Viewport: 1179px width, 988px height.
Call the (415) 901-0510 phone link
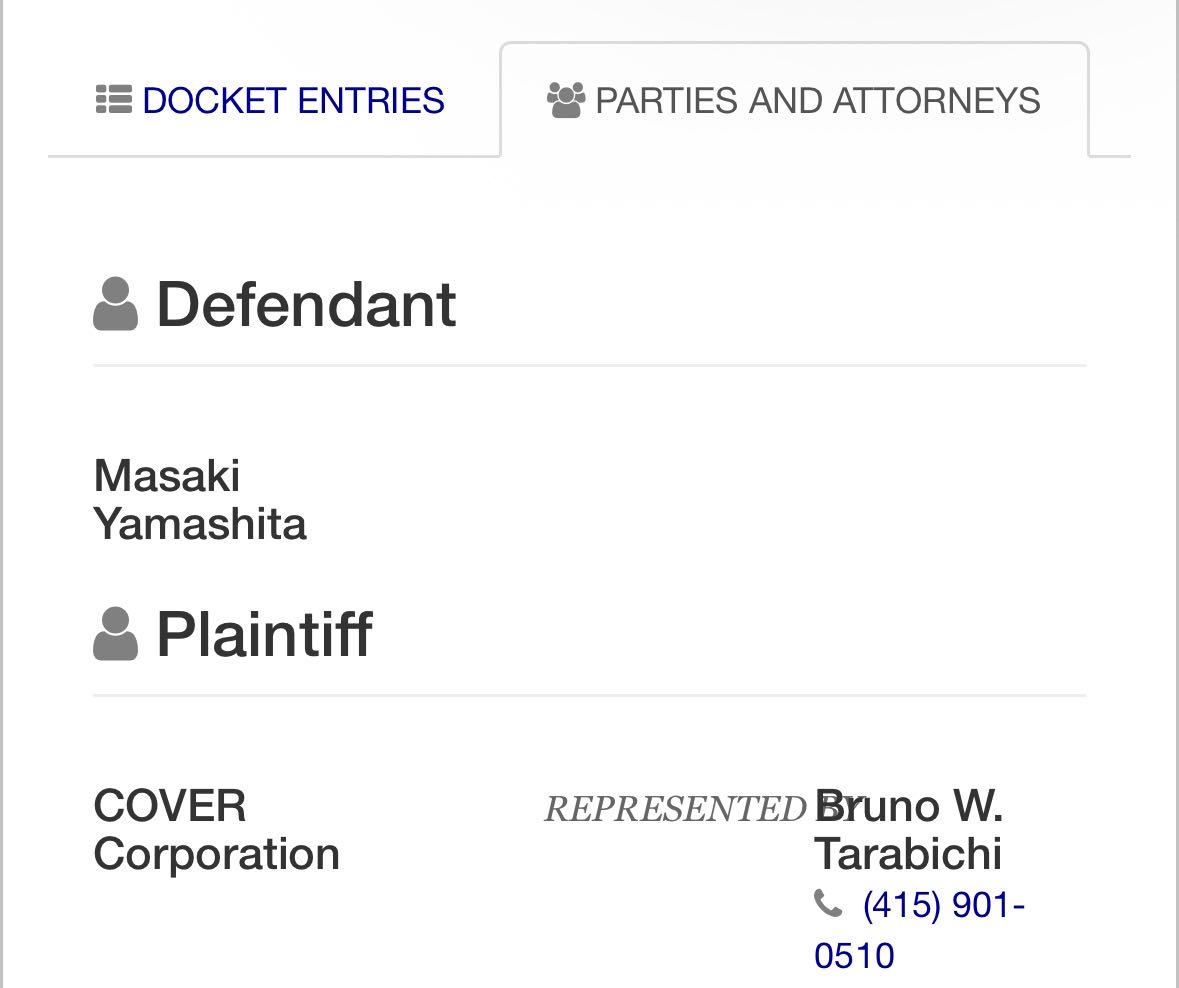pyautogui.click(x=942, y=906)
